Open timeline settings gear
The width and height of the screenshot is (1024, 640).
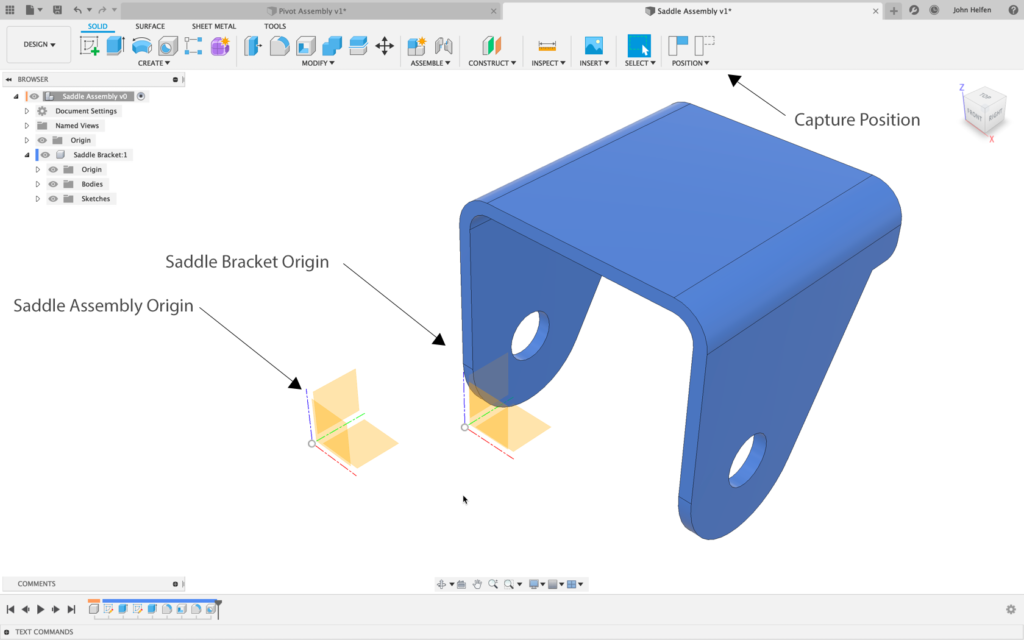1011,609
